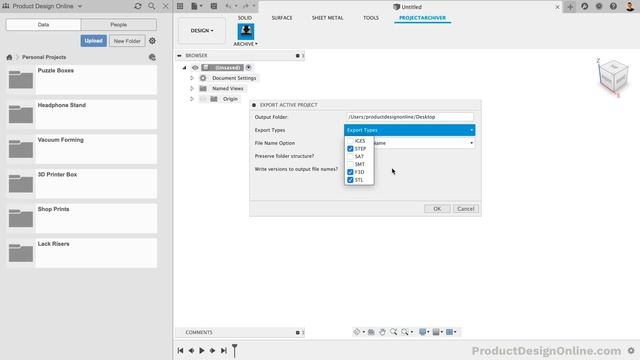Image resolution: width=640 pixels, height=360 pixels.
Task: Open the Personal Projects breadcrumb
Action: (44, 57)
